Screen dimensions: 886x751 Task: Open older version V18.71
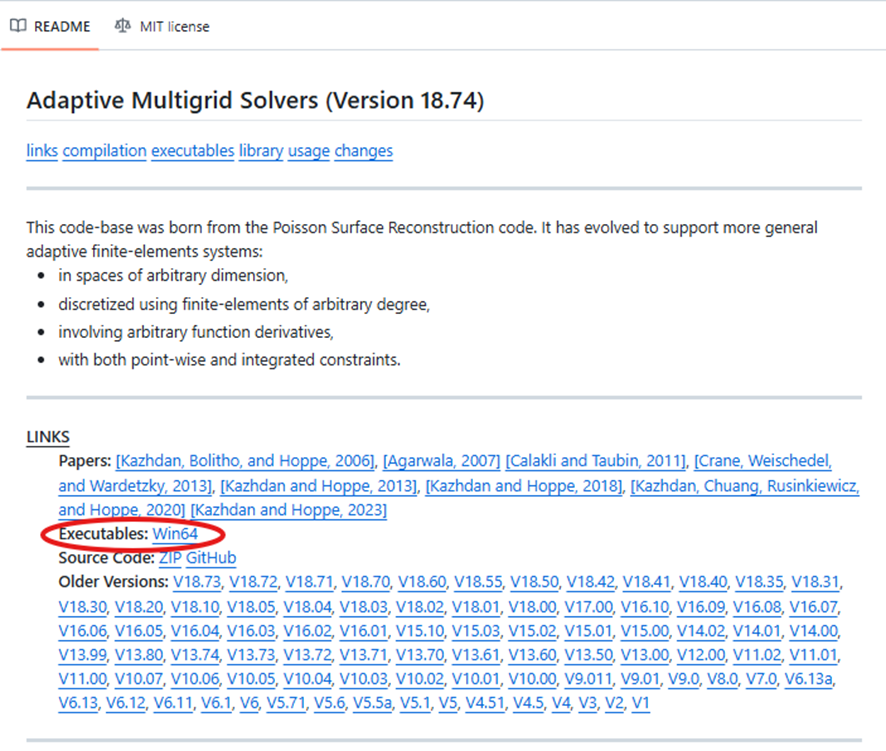coord(309,582)
